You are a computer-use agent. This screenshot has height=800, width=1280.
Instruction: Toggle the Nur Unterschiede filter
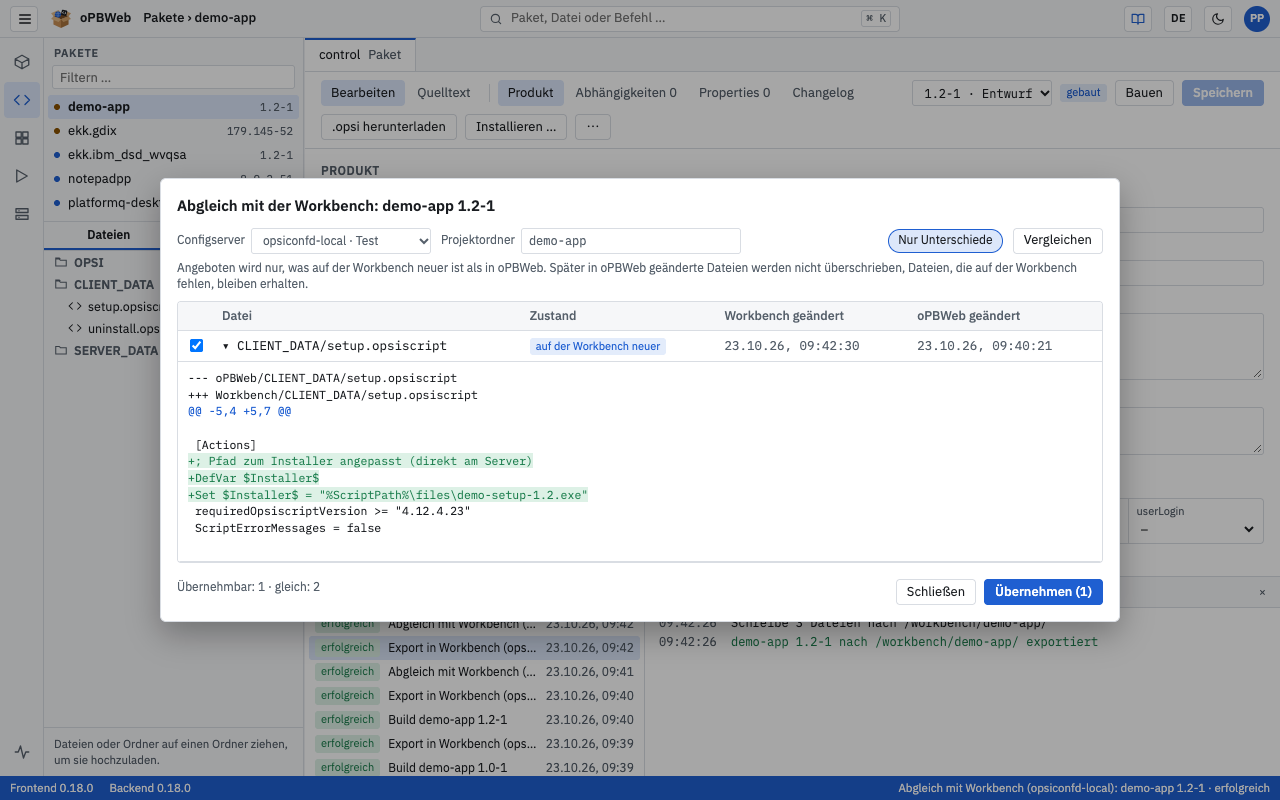(945, 241)
